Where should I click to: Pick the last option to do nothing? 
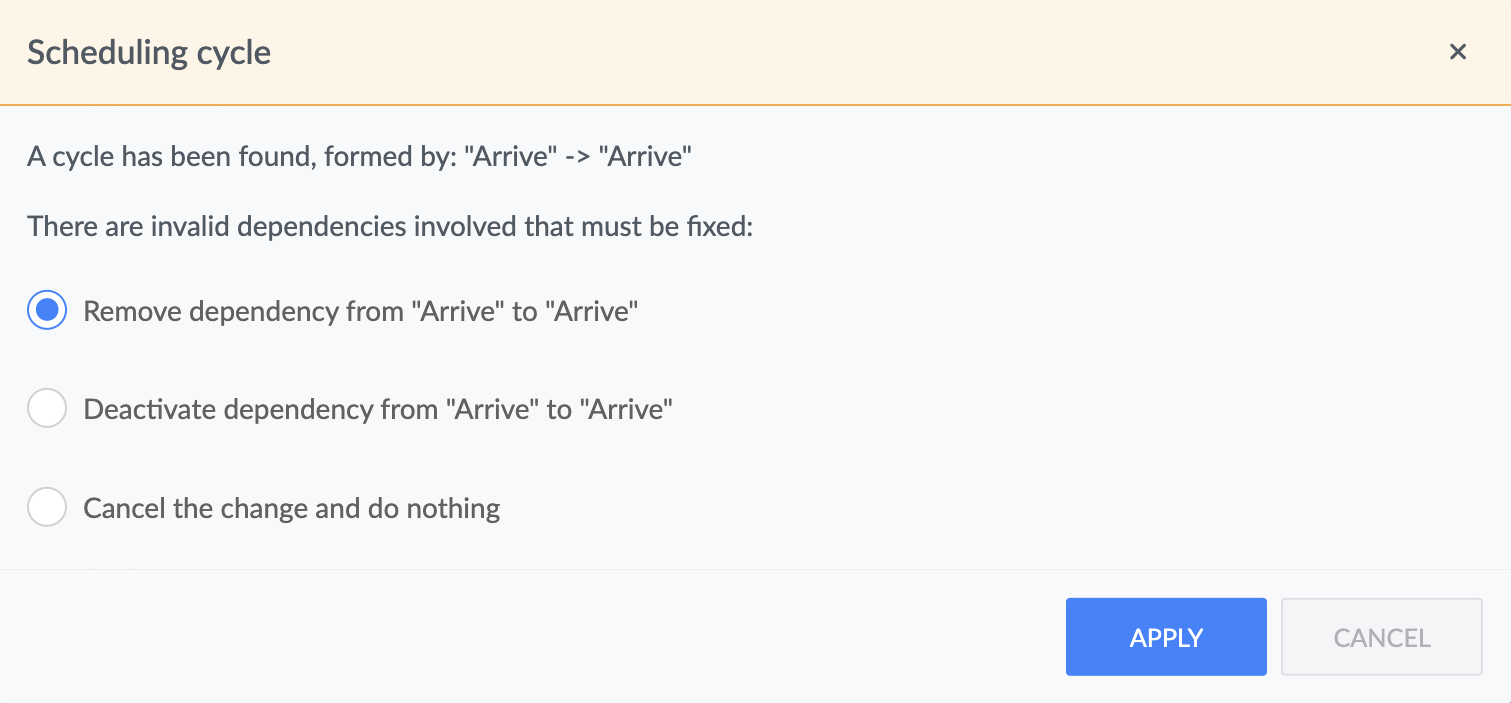click(47, 508)
